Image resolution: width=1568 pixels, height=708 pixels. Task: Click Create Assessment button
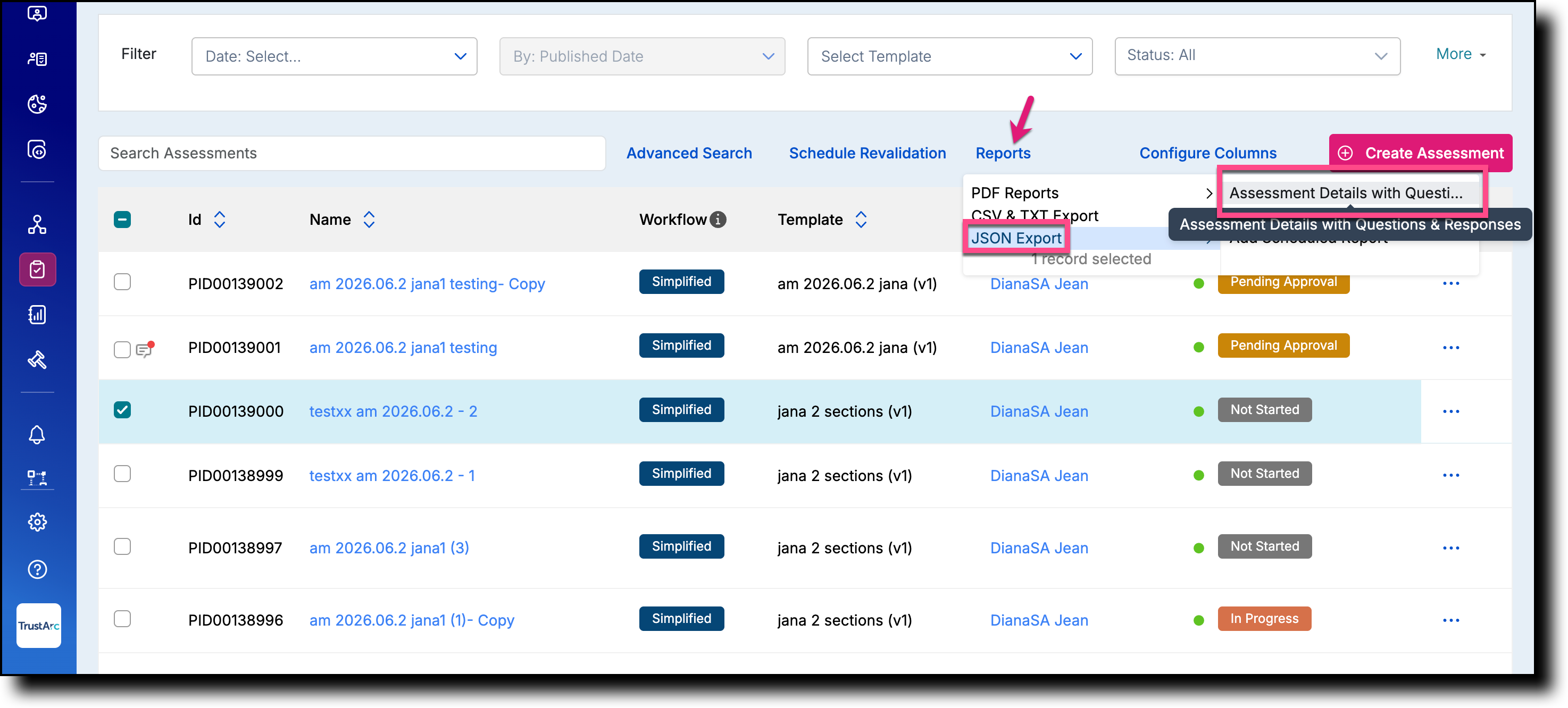click(x=1421, y=153)
